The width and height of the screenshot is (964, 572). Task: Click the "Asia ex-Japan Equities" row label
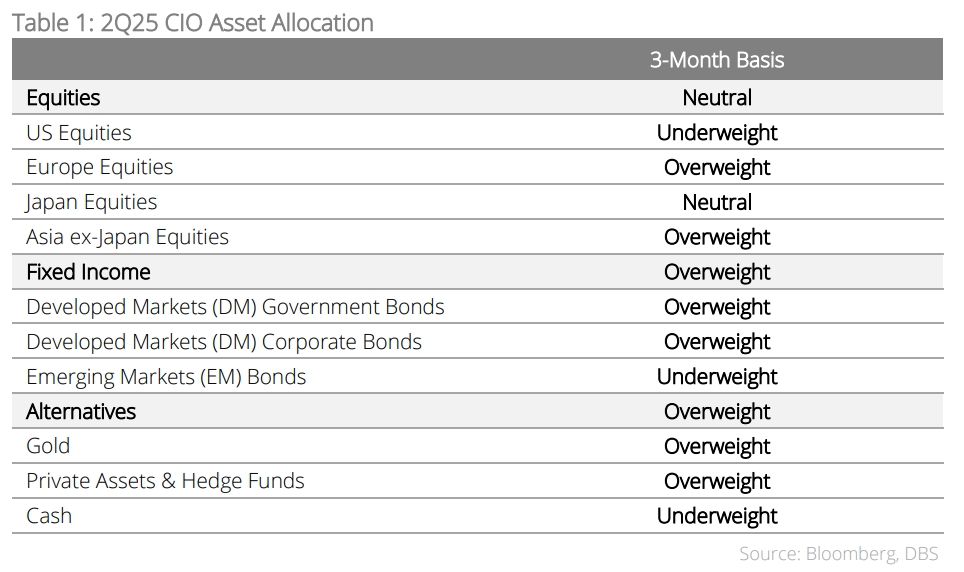128,237
